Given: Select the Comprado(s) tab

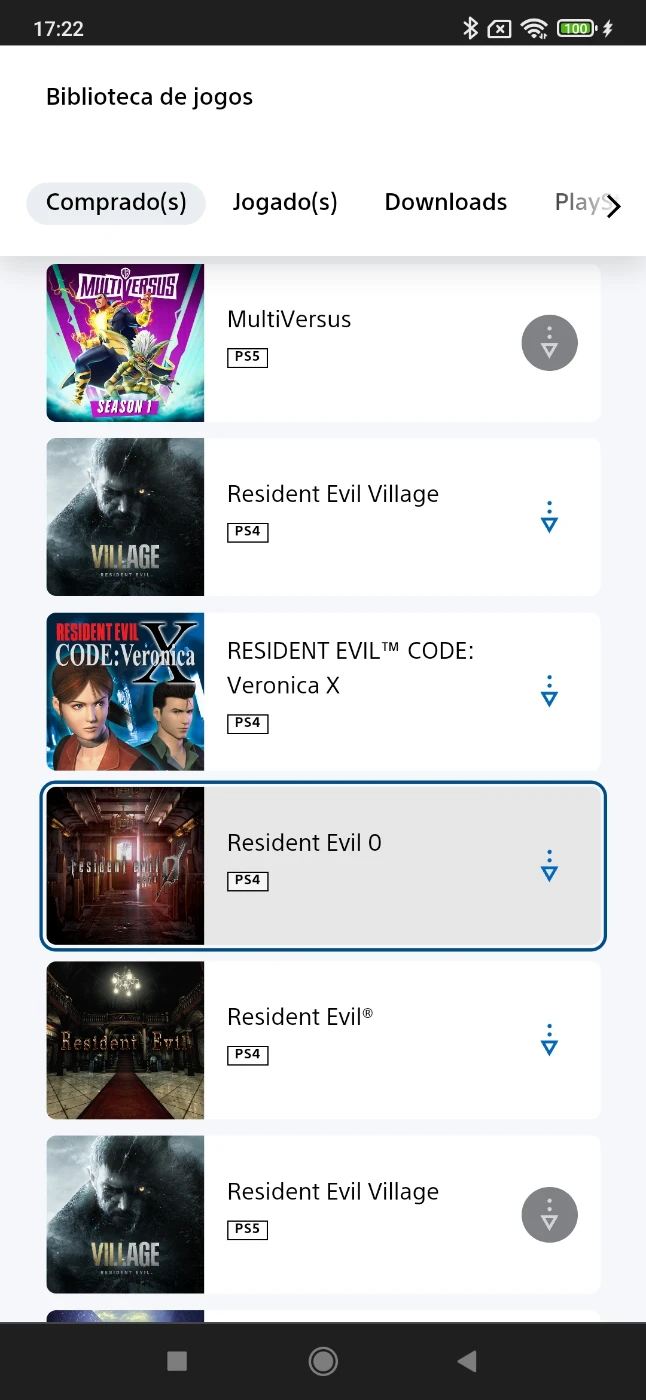Looking at the screenshot, I should click(116, 203).
